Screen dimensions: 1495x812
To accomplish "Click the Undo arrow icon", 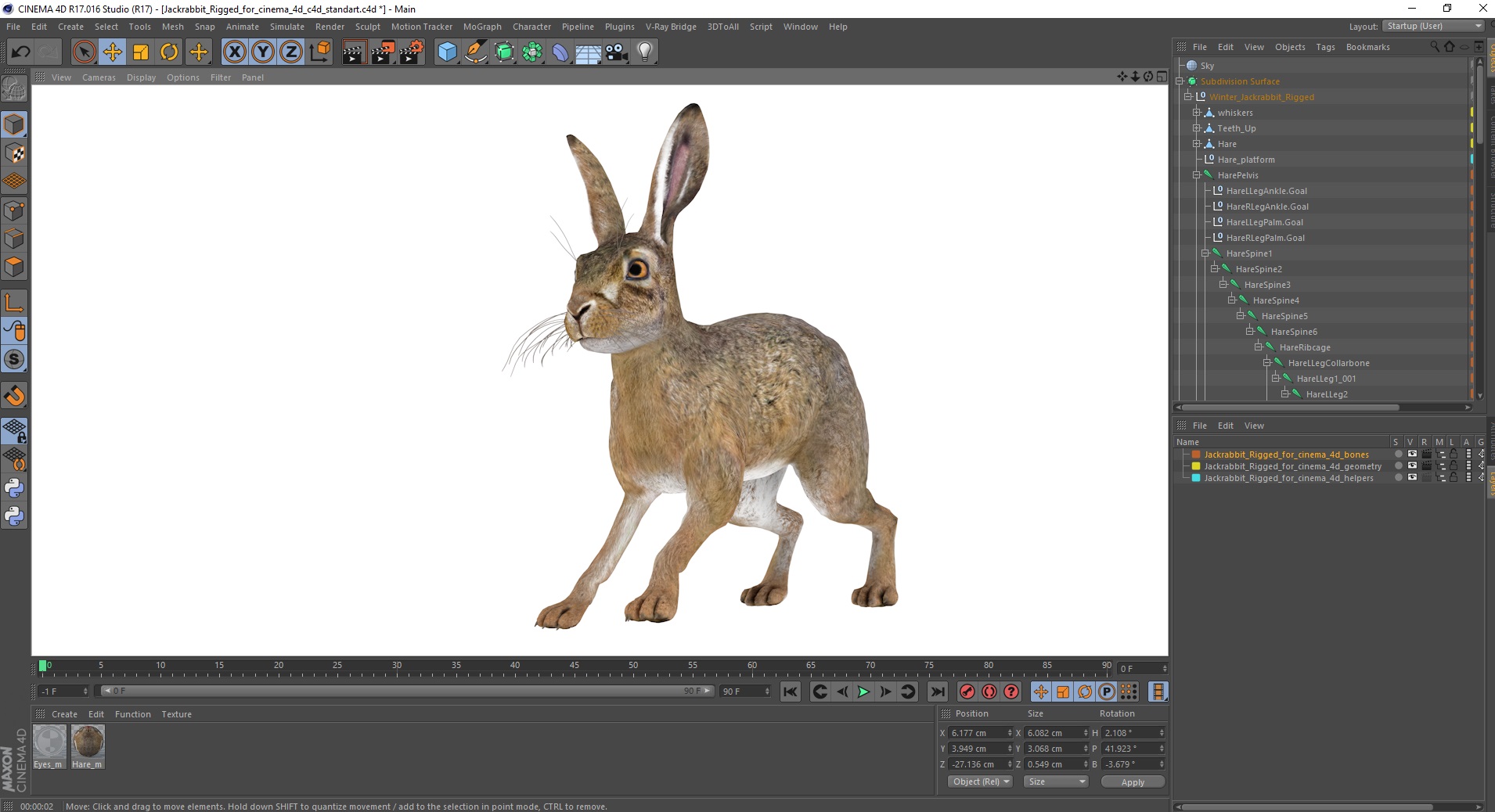I will coord(20,52).
